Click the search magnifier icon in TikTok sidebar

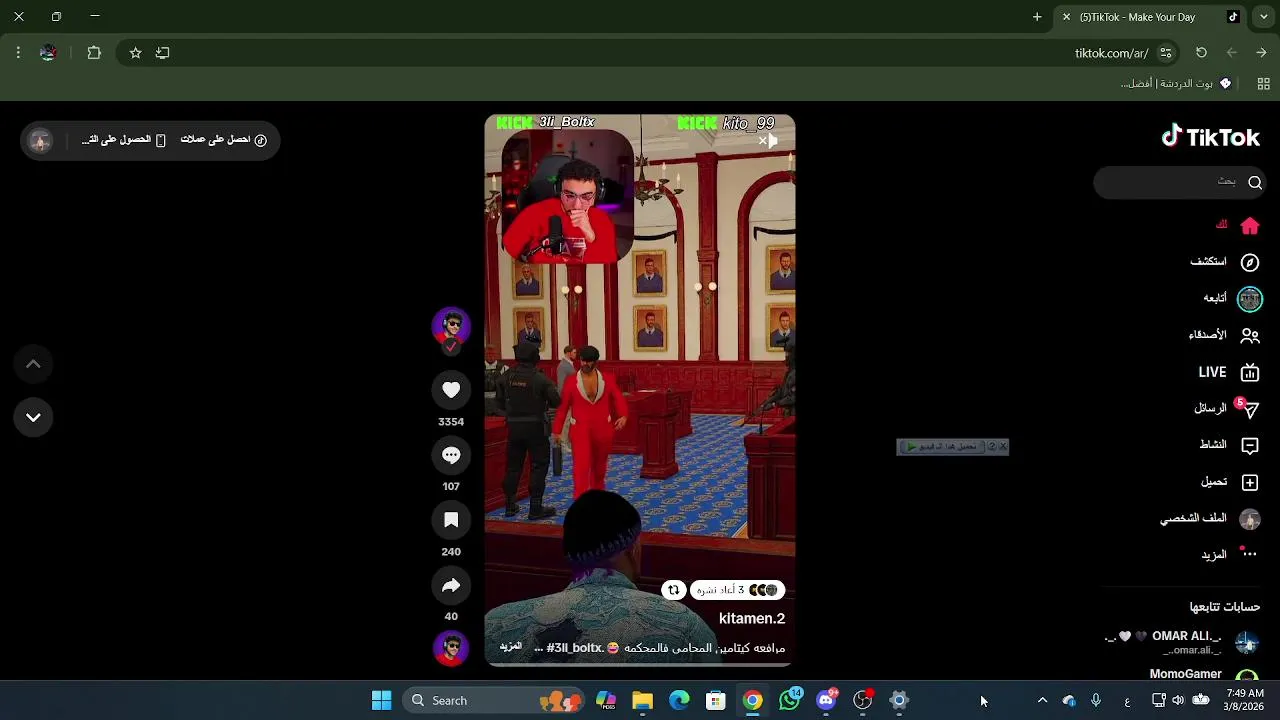pos(1255,182)
